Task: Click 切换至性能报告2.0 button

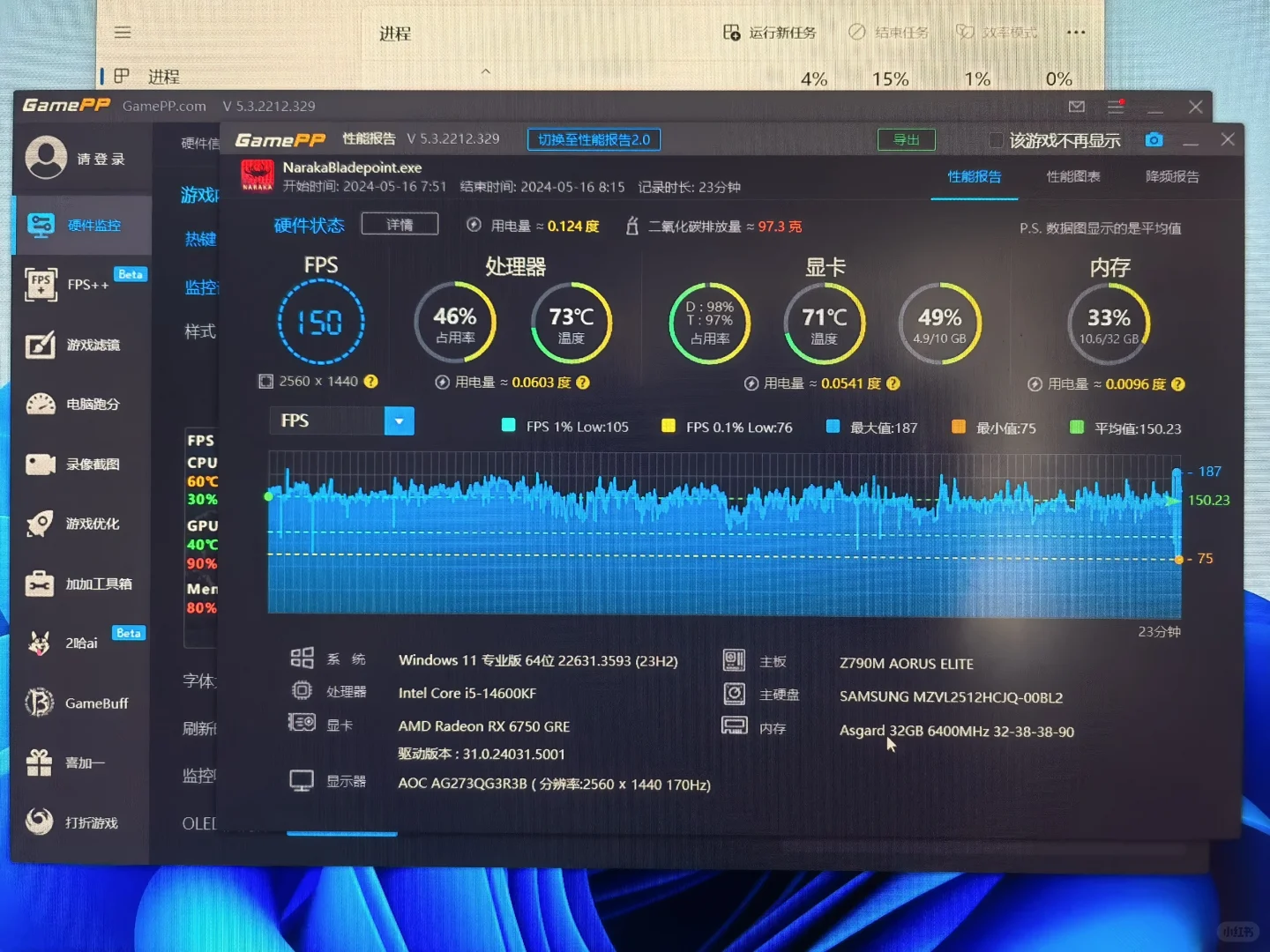Action: pyautogui.click(x=594, y=140)
